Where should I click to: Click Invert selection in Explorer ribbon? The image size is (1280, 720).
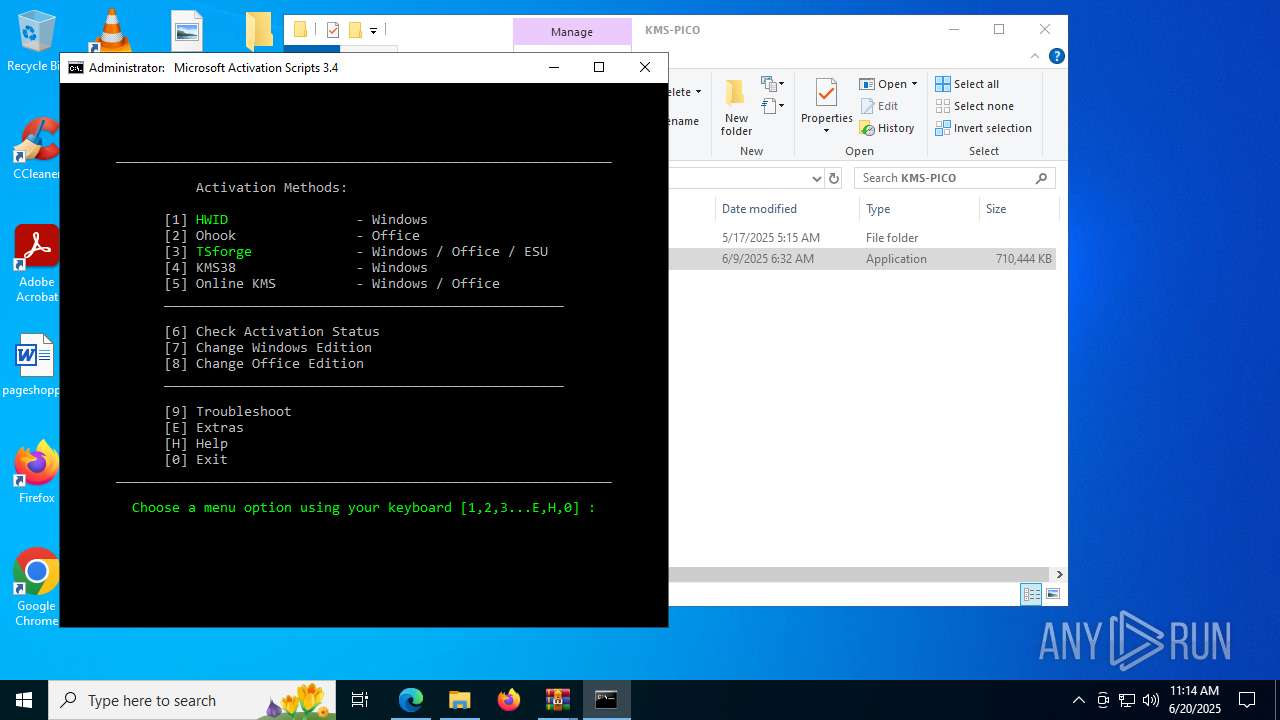click(x=984, y=128)
